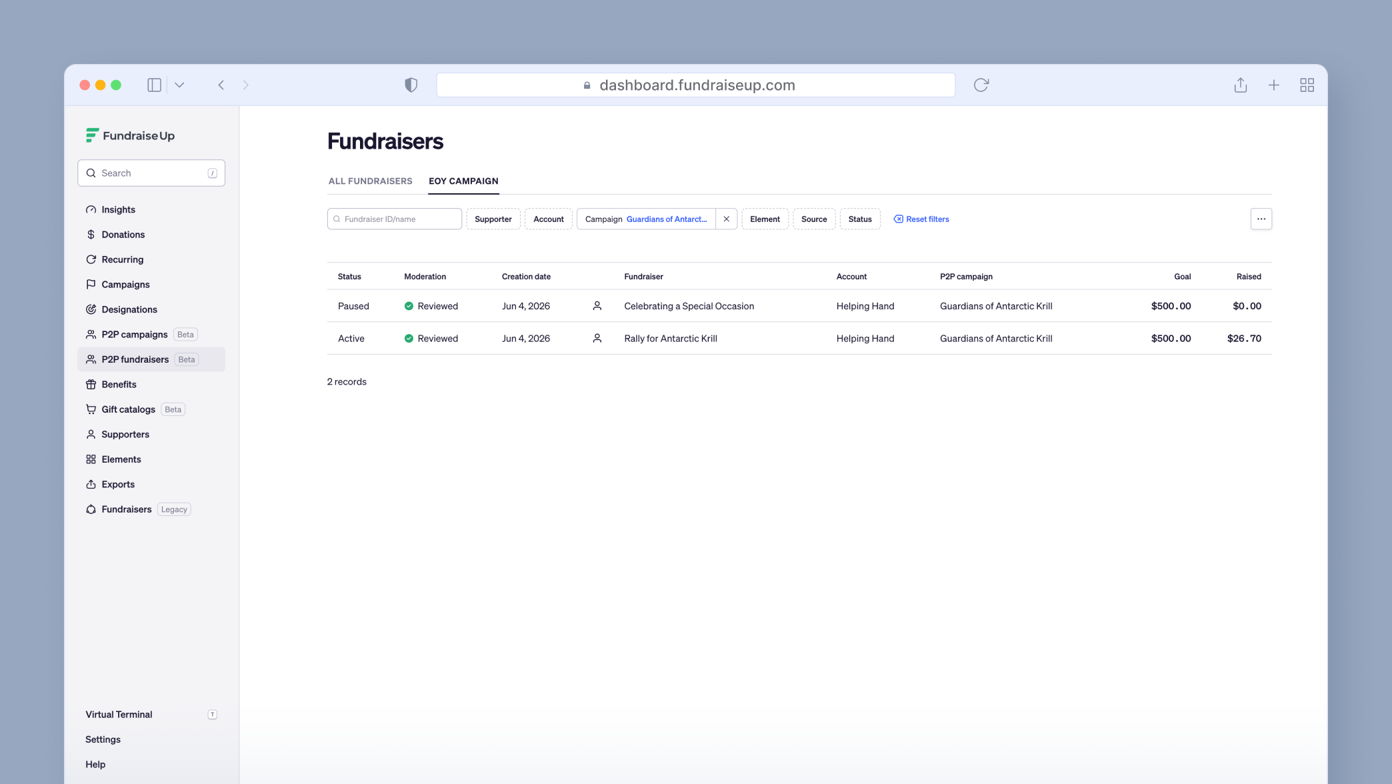Open the Status filter
The image size is (1392, 784).
(x=860, y=219)
